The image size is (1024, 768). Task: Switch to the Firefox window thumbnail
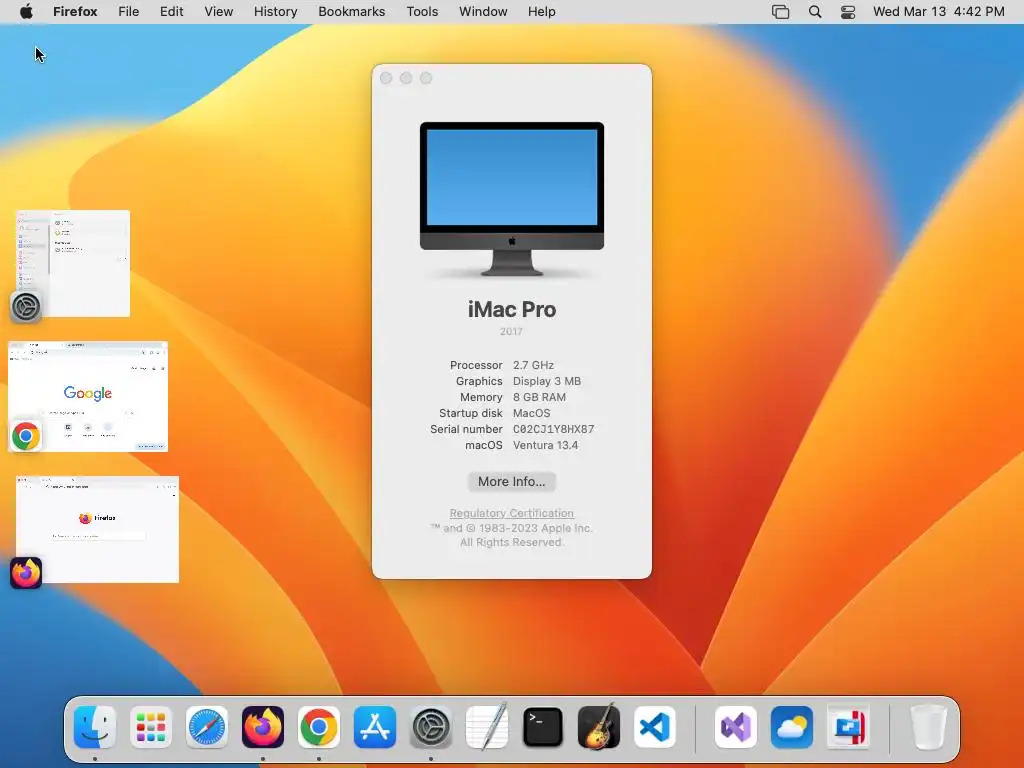point(97,530)
